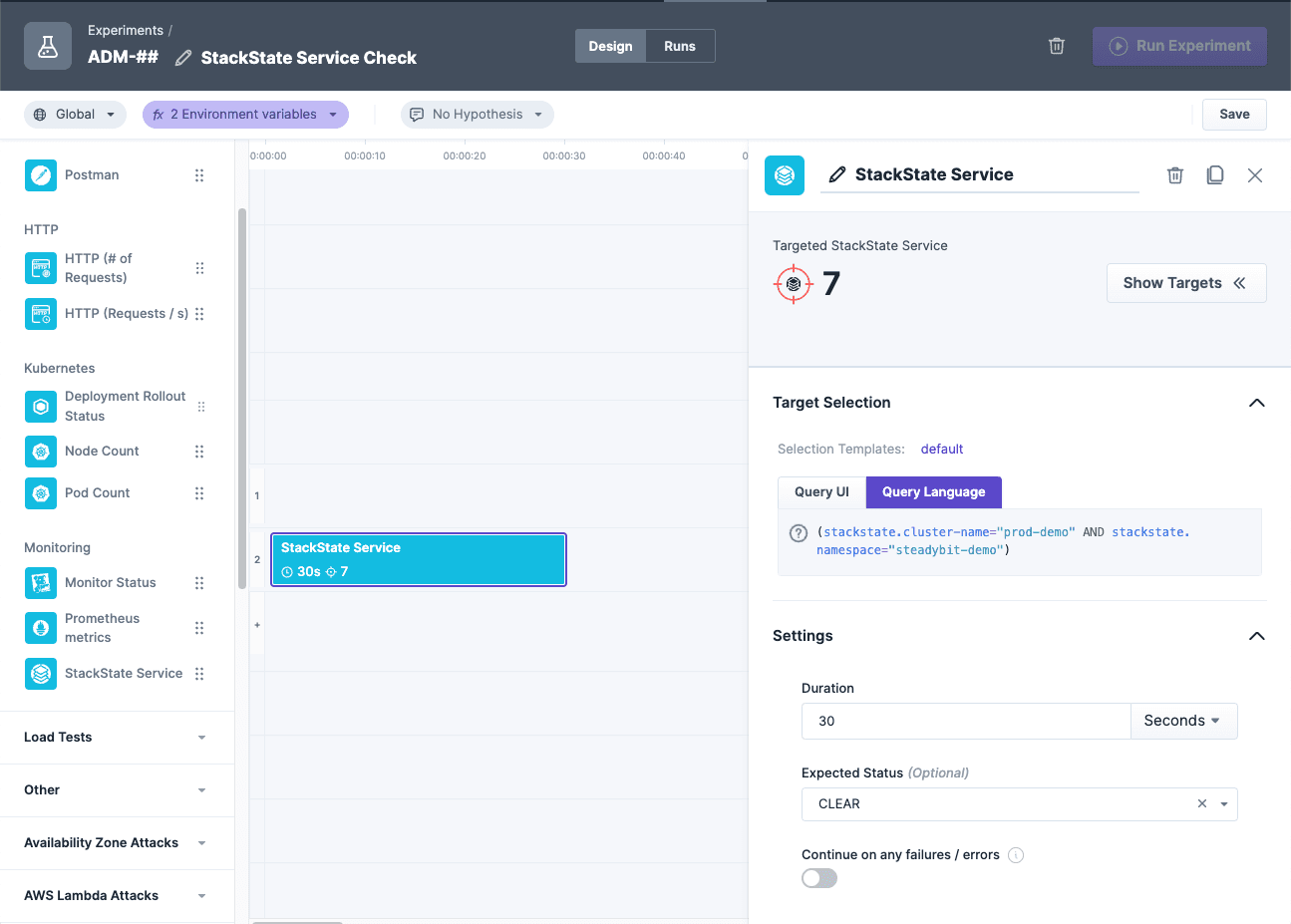Delete the StackState Service step
This screenshot has width=1291, height=924.
coord(1174,174)
